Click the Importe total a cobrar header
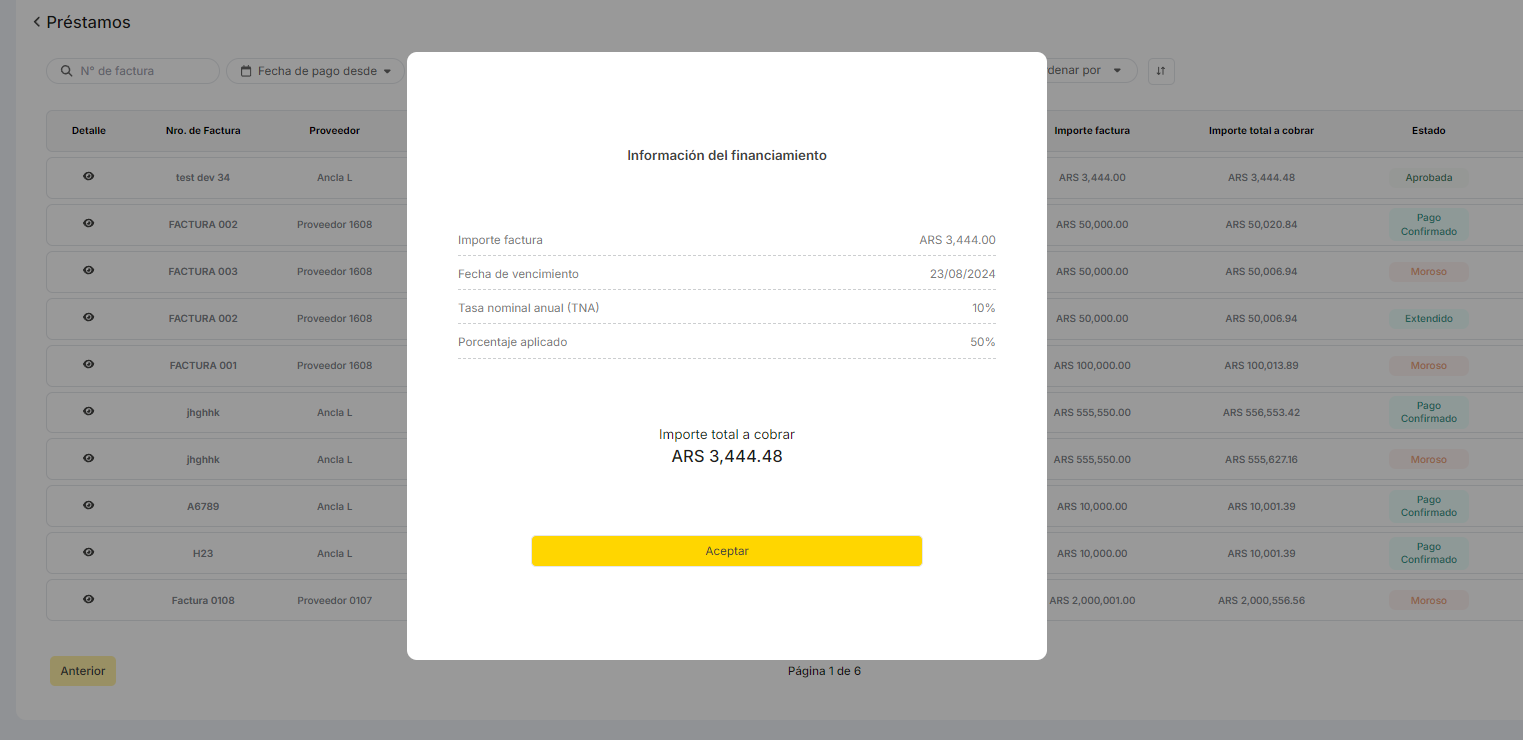 tap(1261, 131)
